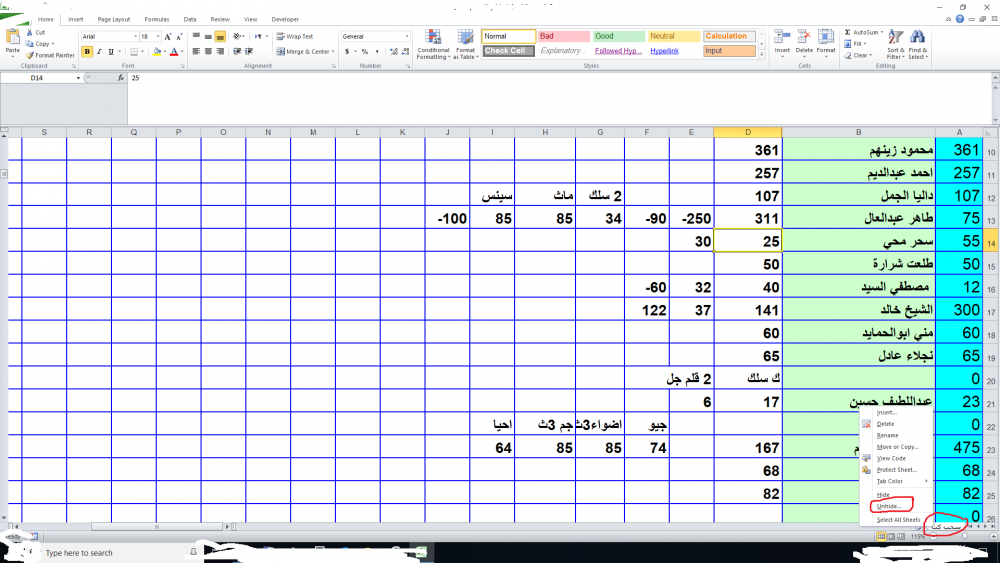Screen dimensions: 1000x563
Task: Open the Name Box dropdown arrow
Action: (x=78, y=78)
